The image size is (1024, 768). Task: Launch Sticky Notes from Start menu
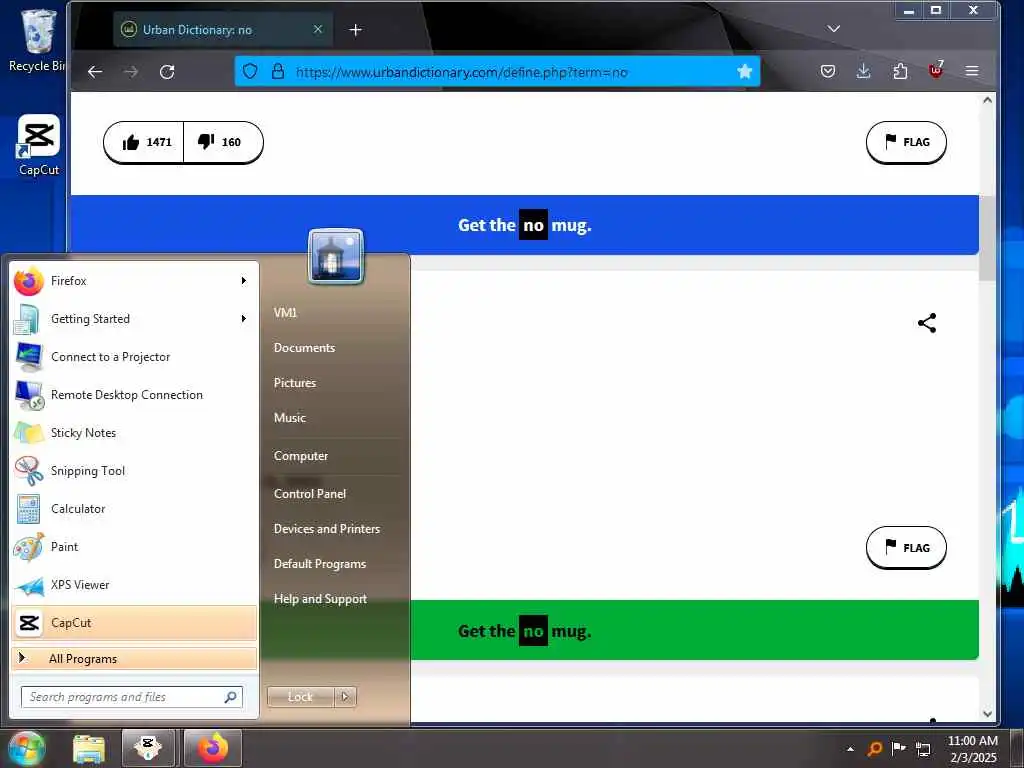tap(135, 432)
